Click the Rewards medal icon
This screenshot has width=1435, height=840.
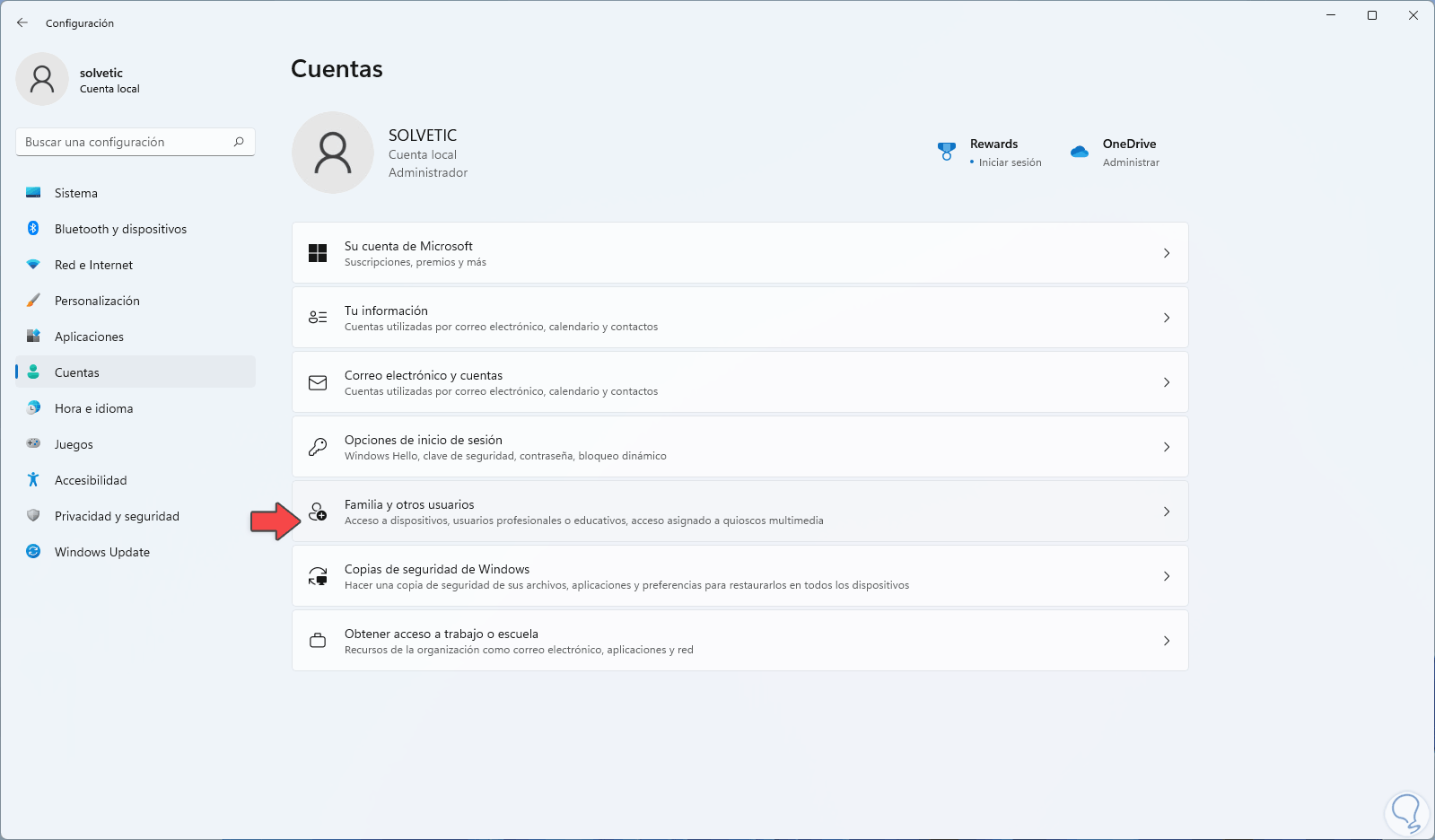[946, 152]
